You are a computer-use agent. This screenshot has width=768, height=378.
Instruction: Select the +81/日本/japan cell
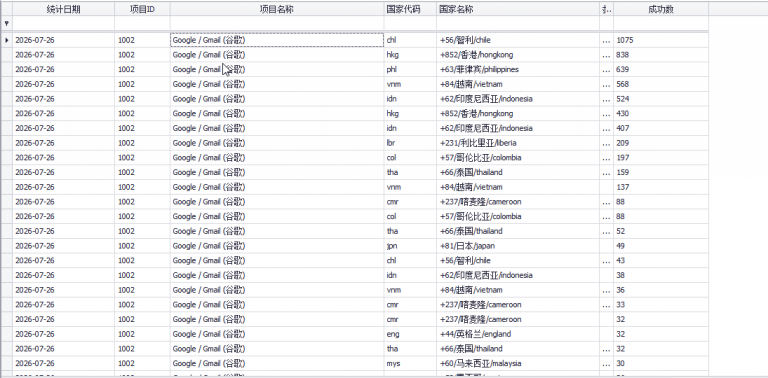pos(518,246)
